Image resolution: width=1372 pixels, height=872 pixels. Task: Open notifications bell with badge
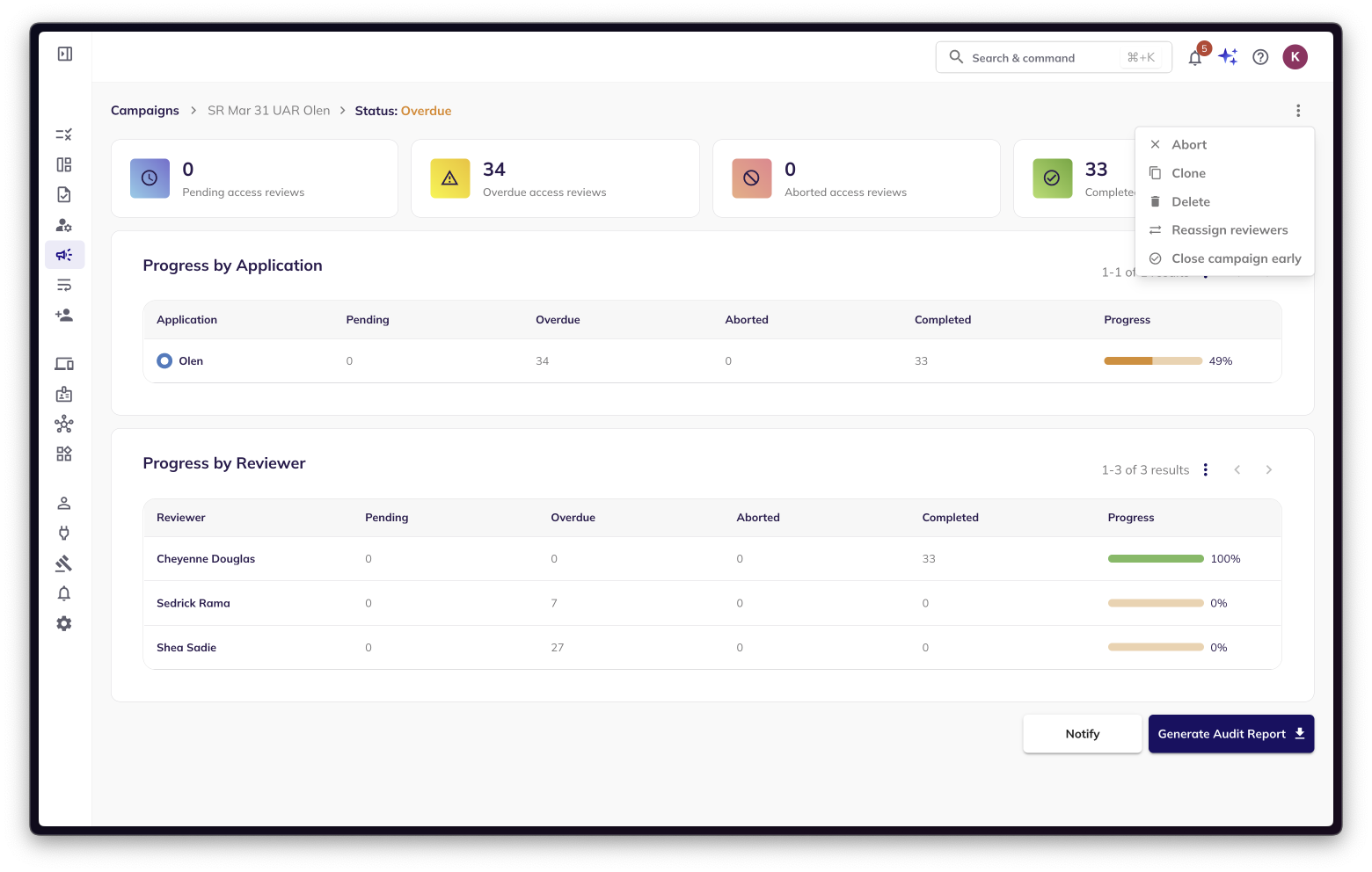(1196, 56)
